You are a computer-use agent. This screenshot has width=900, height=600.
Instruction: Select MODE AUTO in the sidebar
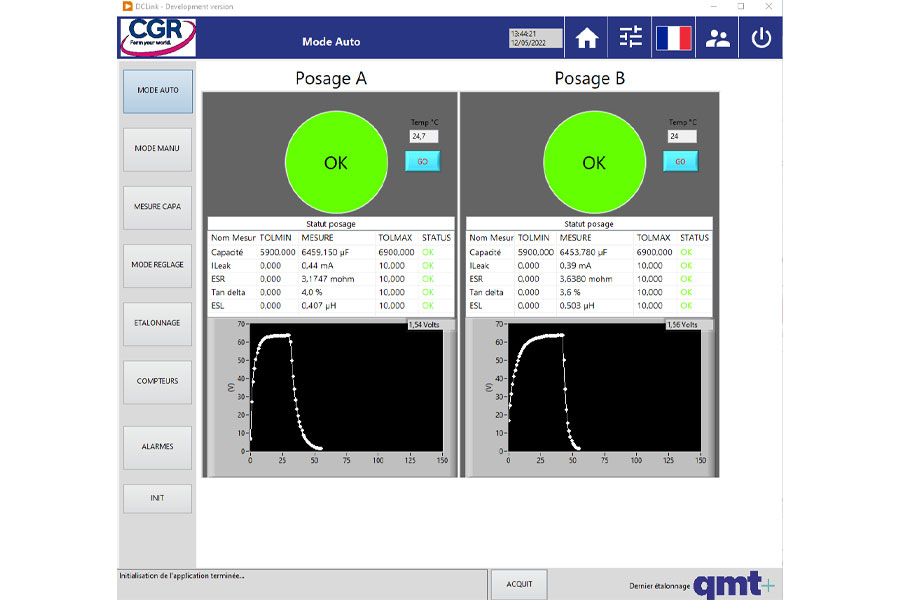157,90
